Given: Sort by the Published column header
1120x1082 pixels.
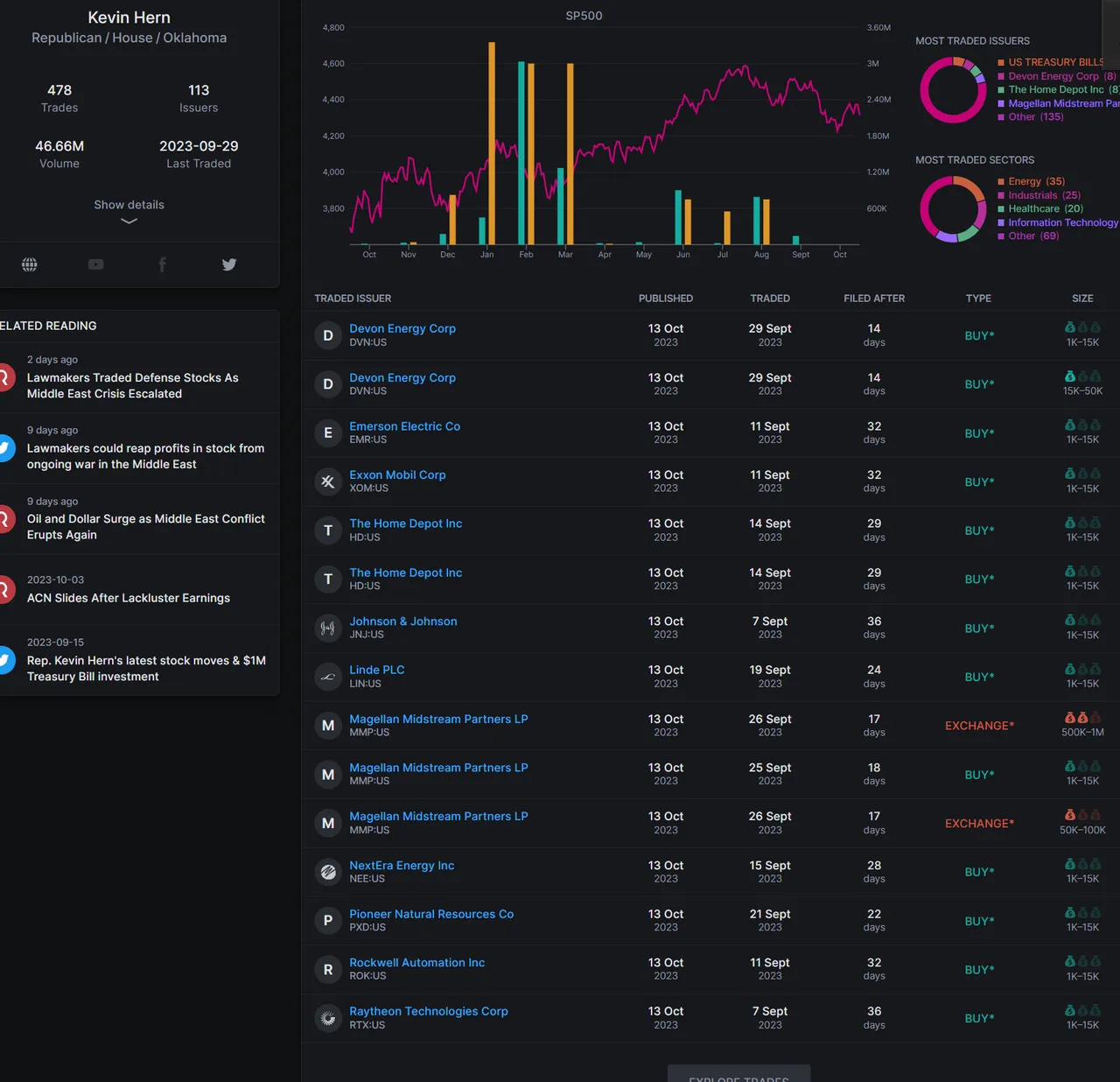Looking at the screenshot, I should click(665, 299).
